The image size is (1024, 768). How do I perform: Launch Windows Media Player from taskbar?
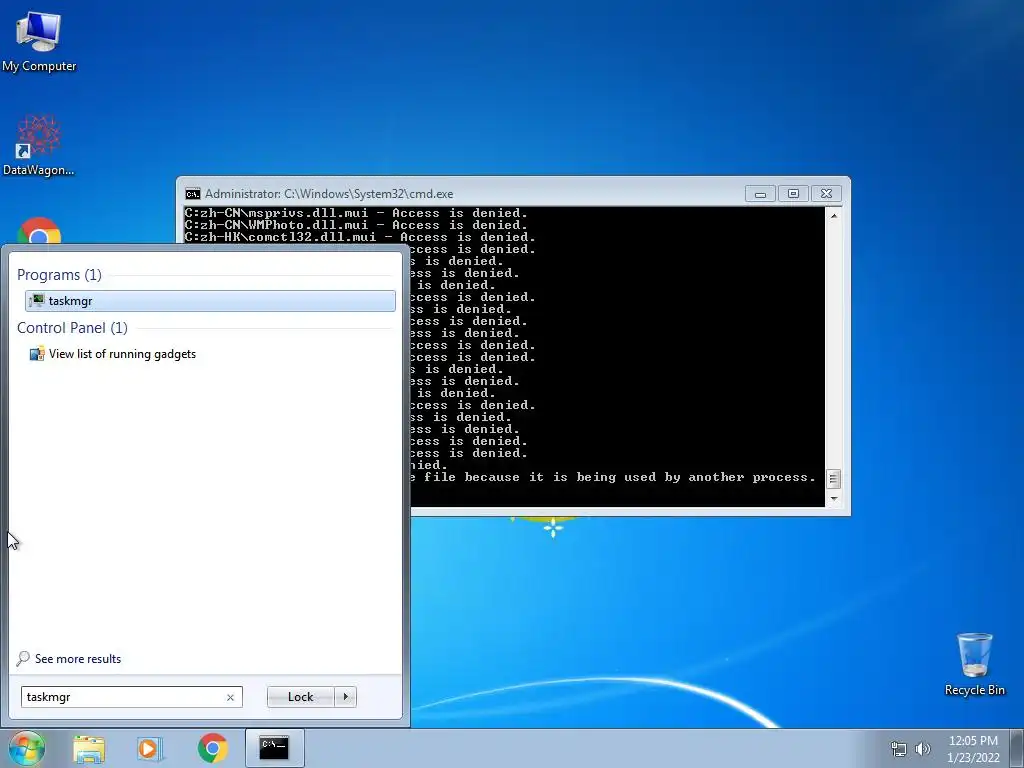click(x=150, y=748)
